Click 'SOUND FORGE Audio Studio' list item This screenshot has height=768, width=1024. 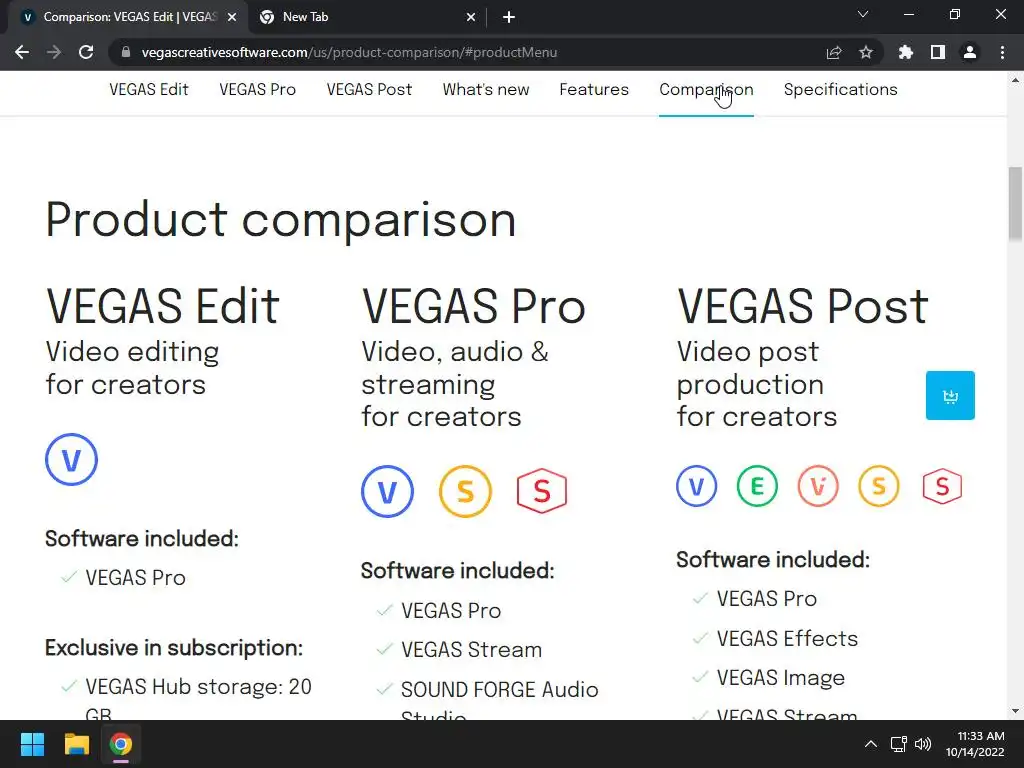pyautogui.click(x=500, y=701)
